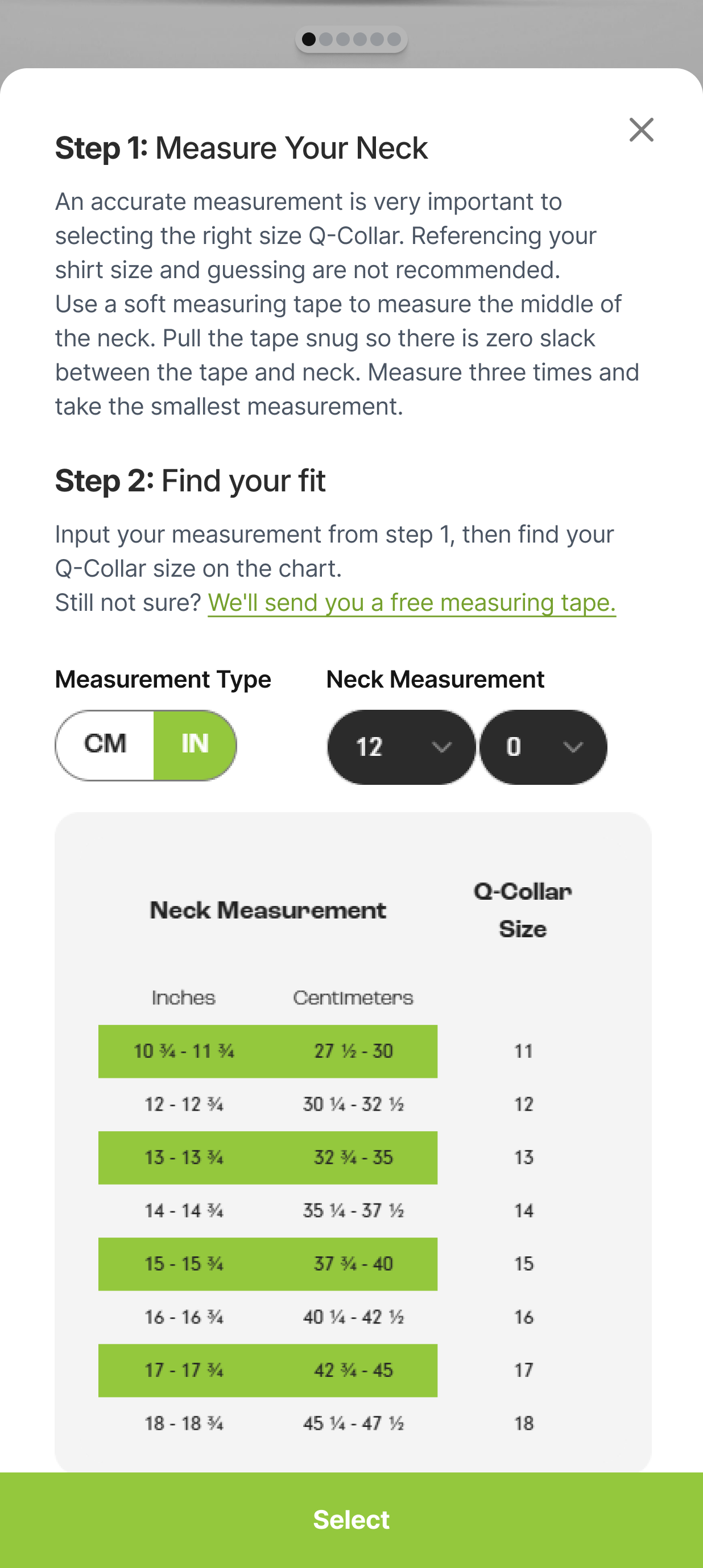The image size is (703, 1568).
Task: Click the Inches column header
Action: pyautogui.click(x=184, y=998)
